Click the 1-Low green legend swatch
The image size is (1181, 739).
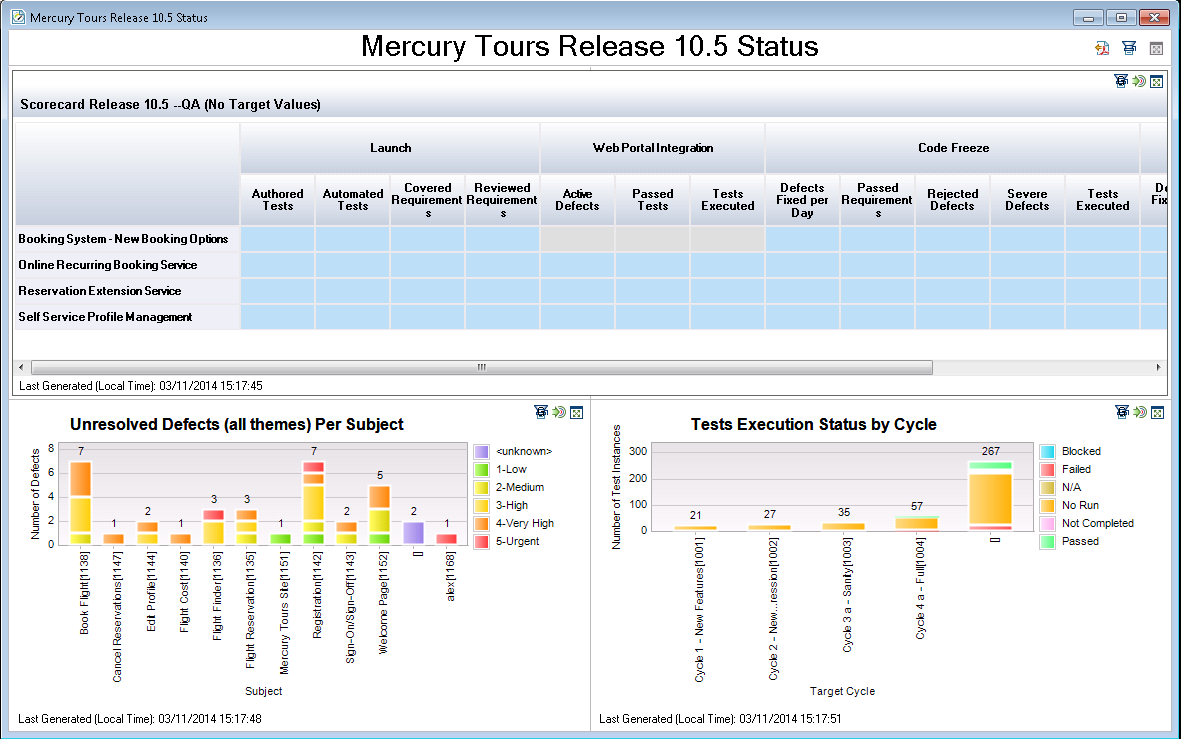[x=481, y=469]
